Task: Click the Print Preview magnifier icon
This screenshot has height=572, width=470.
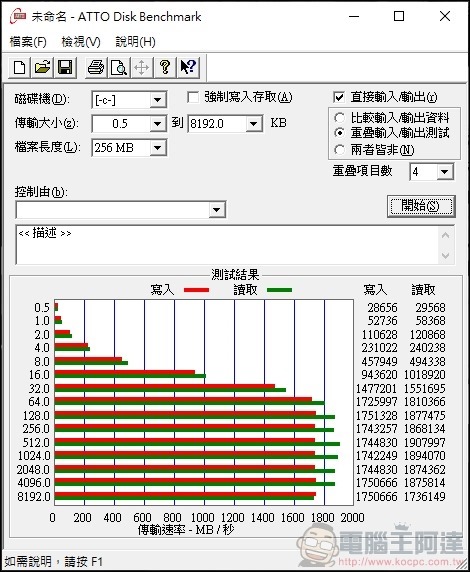Action: point(119,67)
